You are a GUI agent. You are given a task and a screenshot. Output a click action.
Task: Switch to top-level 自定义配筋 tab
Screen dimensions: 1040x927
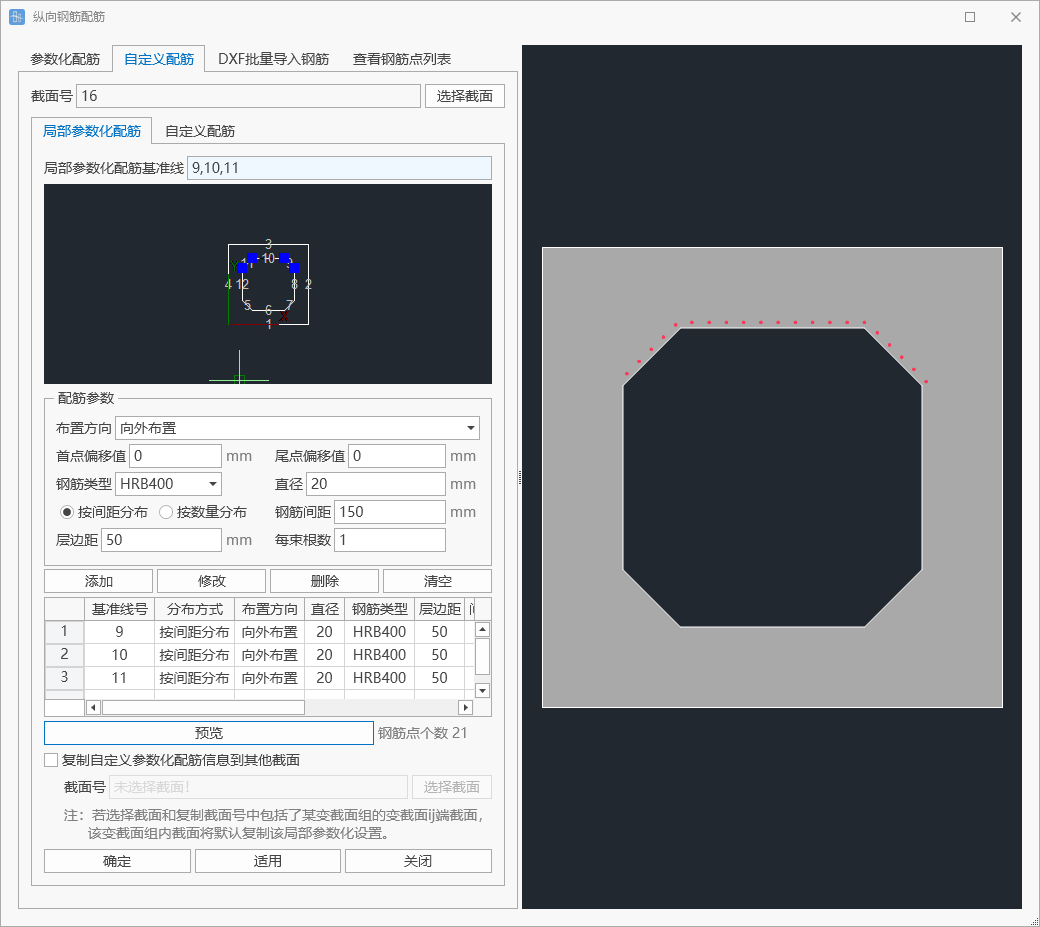[x=159, y=59]
